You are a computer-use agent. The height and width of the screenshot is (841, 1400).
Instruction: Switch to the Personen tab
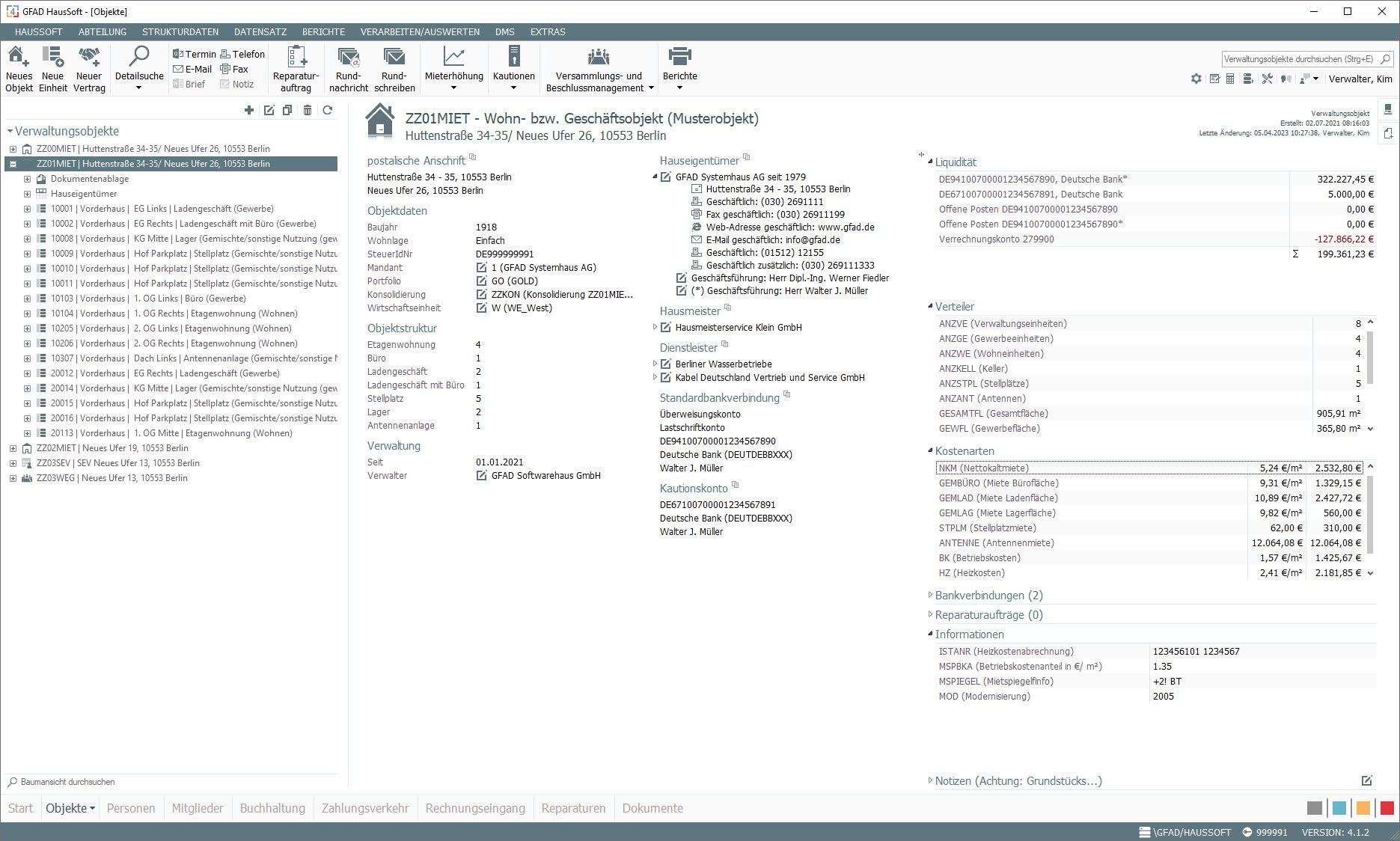pyautogui.click(x=131, y=808)
